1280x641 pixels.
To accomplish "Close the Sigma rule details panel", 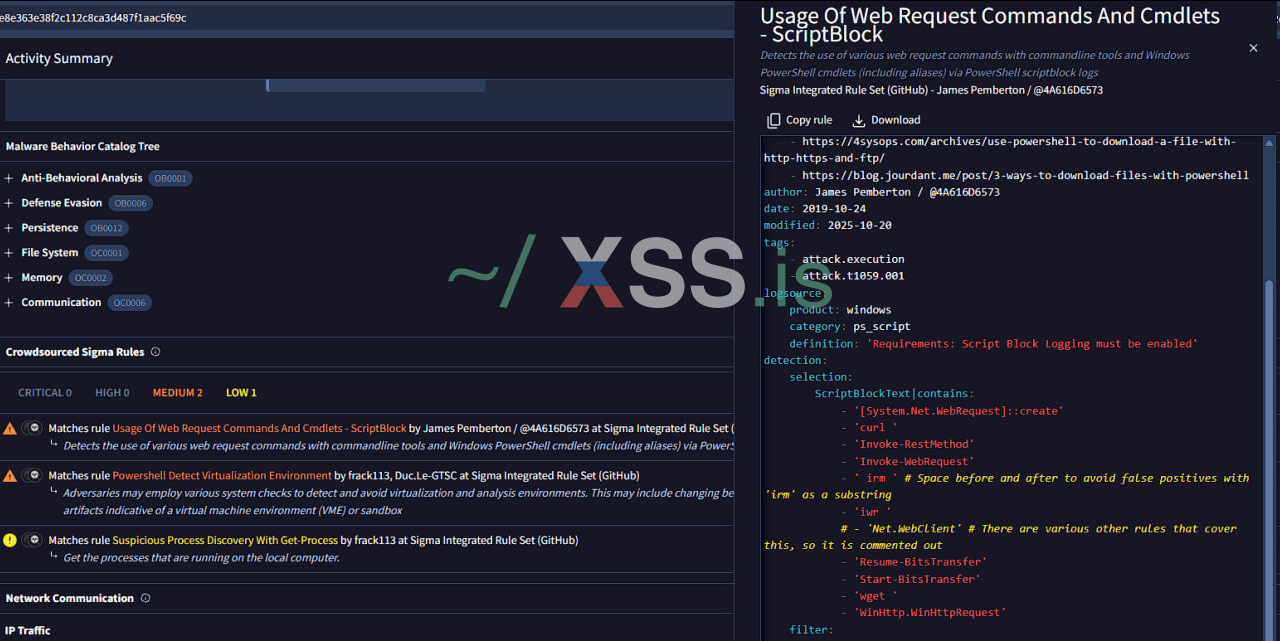I will tap(1253, 48).
